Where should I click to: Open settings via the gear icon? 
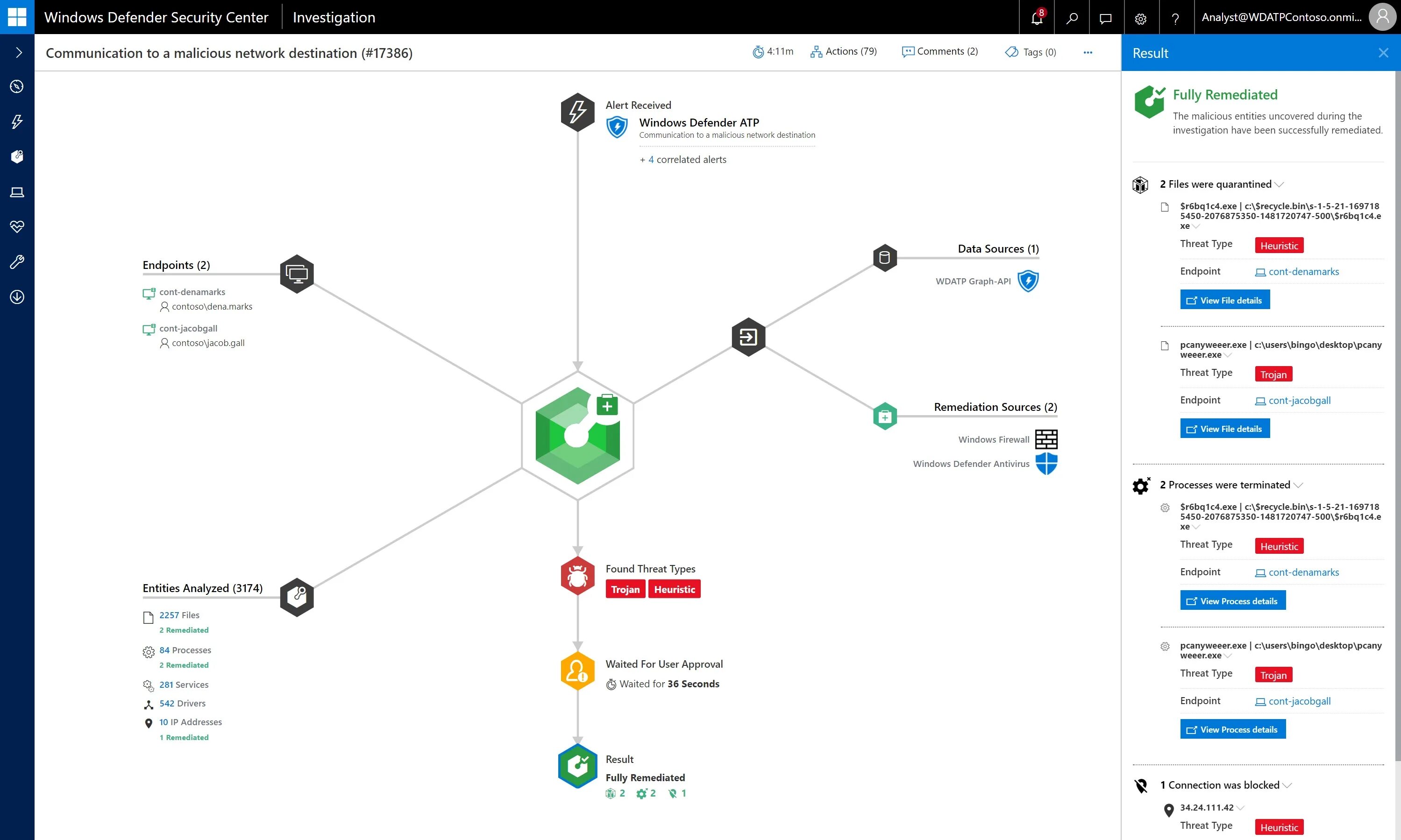(1140, 18)
